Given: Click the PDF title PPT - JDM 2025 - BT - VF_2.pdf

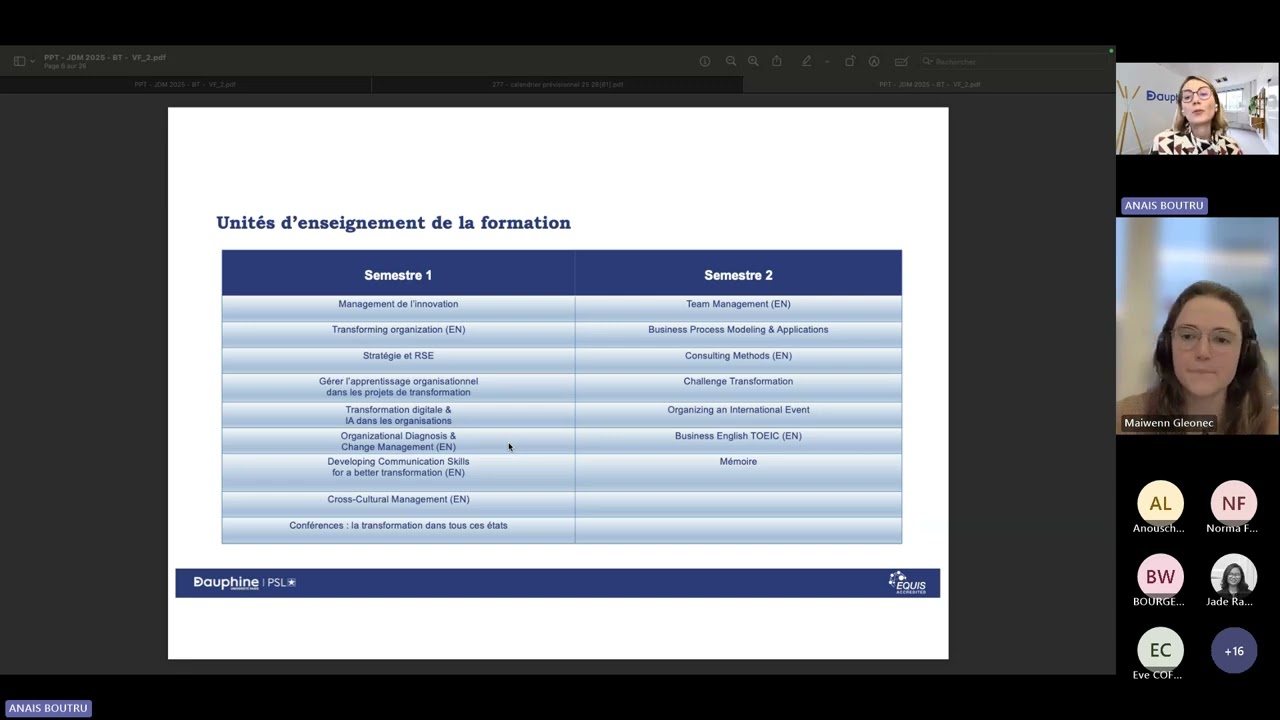Looking at the screenshot, I should pos(105,58).
